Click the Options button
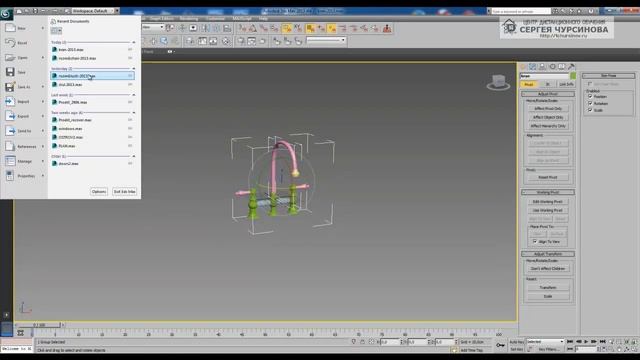 tap(99, 191)
